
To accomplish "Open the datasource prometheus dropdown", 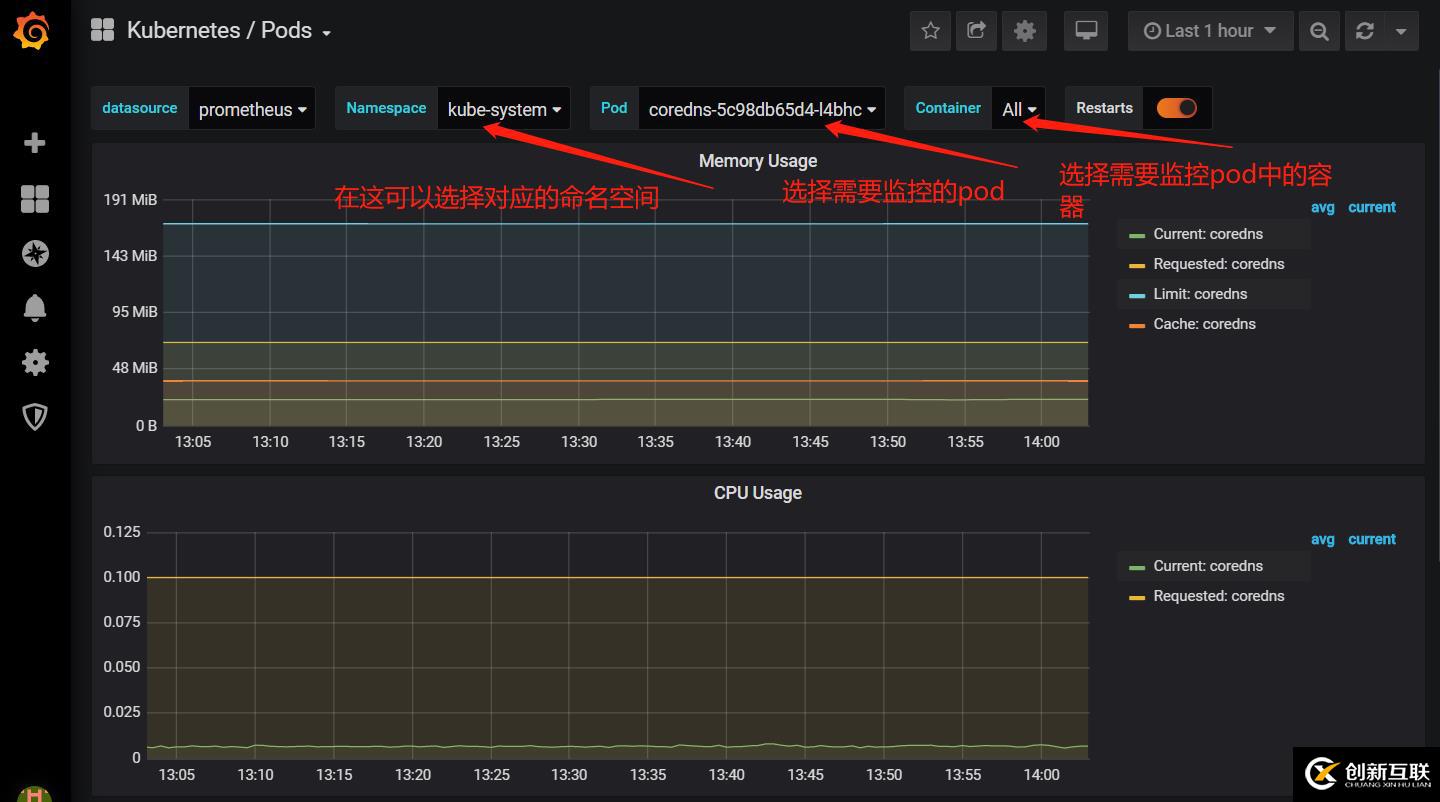I will coord(252,109).
